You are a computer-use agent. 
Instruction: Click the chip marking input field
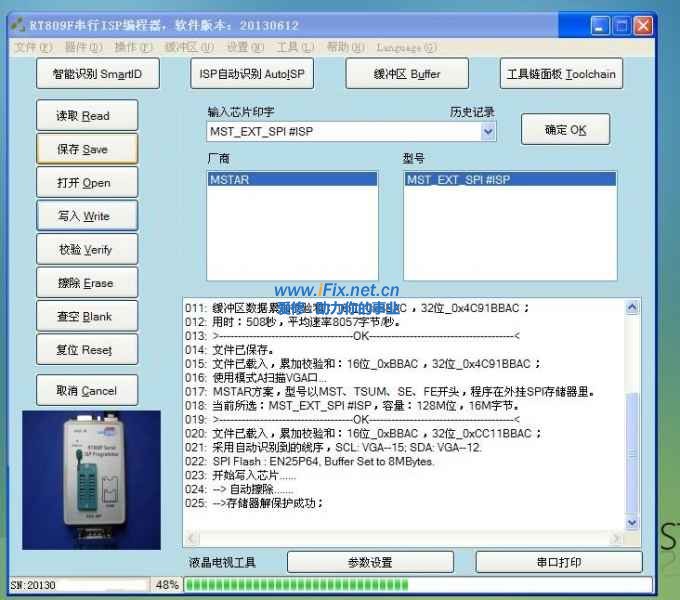click(343, 131)
